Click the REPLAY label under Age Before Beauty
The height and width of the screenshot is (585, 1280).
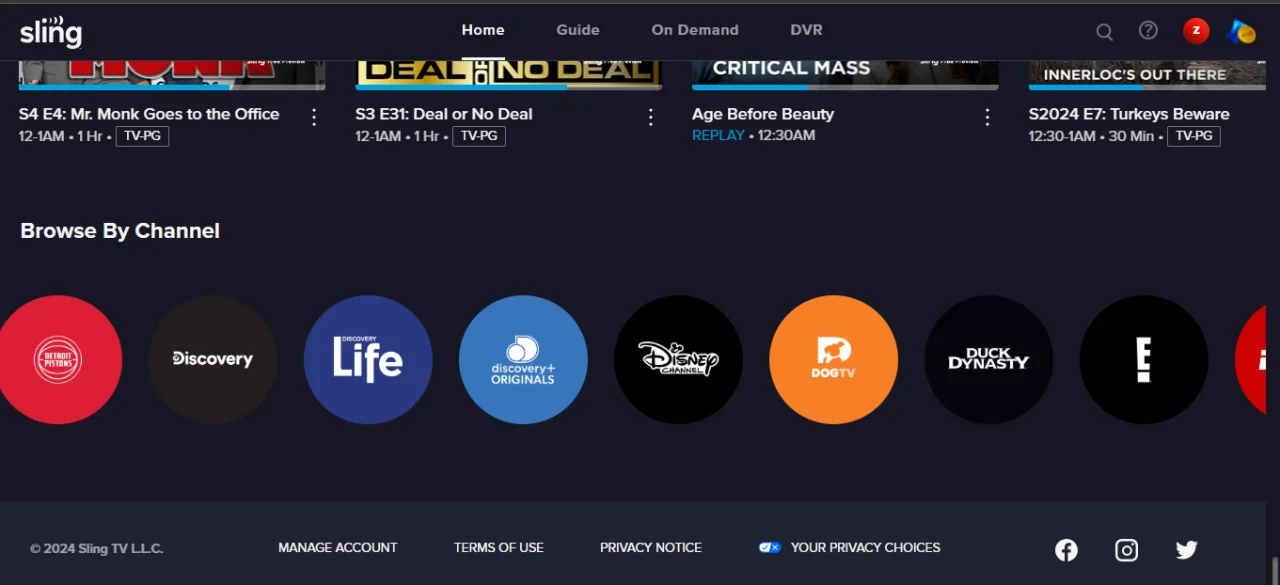[718, 135]
